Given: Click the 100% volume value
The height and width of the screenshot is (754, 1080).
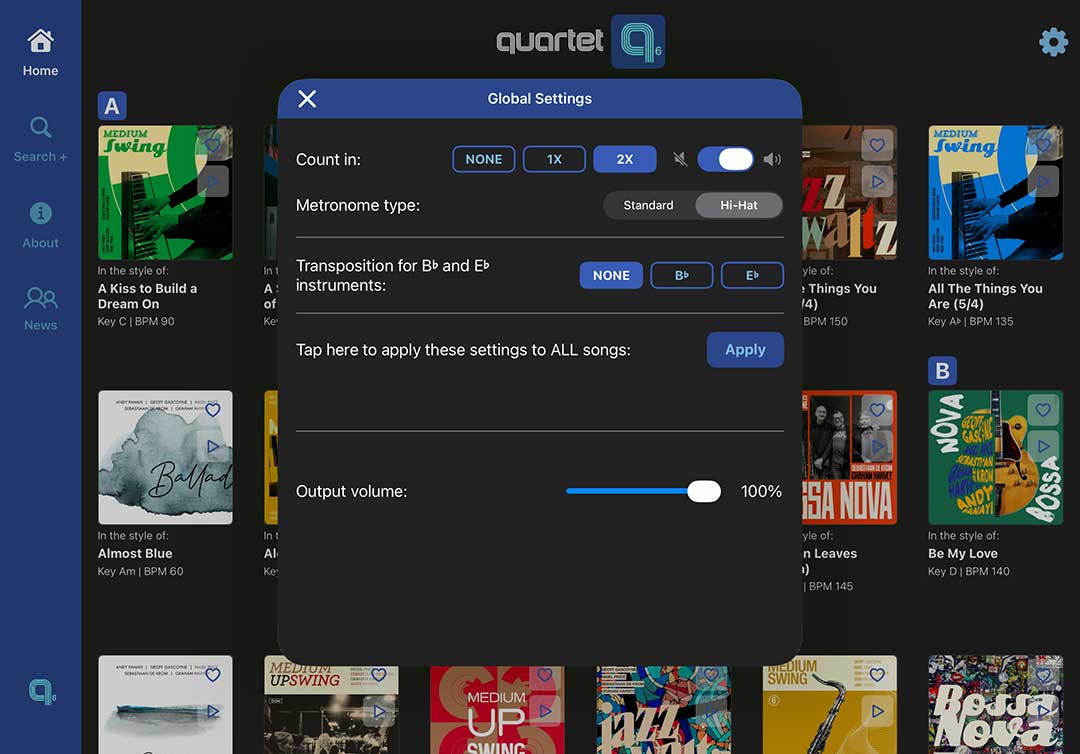Looking at the screenshot, I should coord(761,492).
